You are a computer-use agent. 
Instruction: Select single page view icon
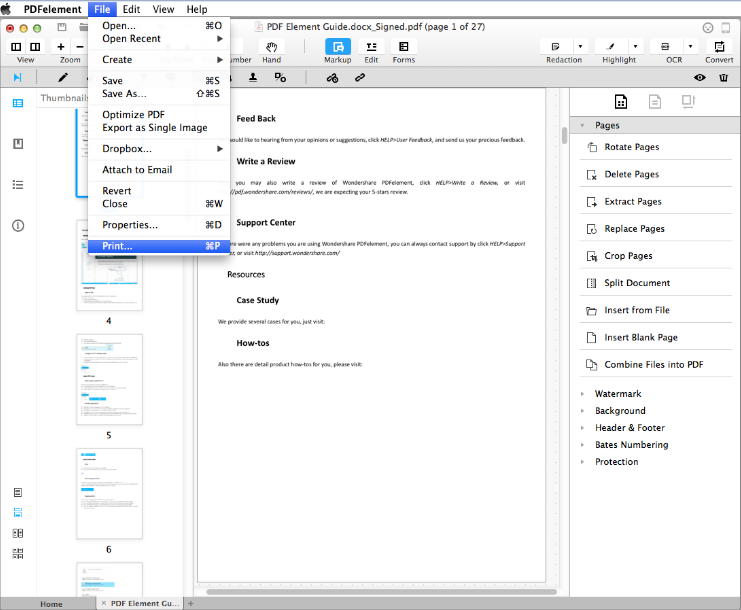click(x=18, y=493)
